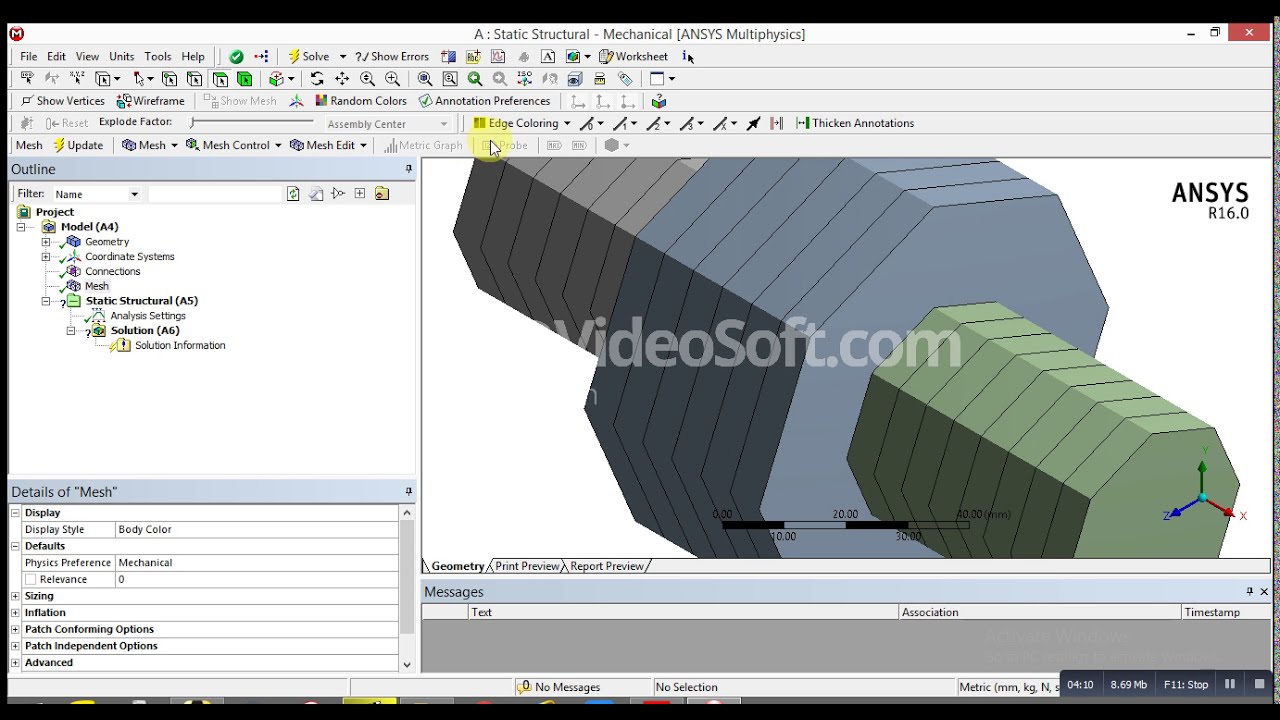Expand the Coordinate Systems tree node
1280x720 pixels.
pos(46,257)
